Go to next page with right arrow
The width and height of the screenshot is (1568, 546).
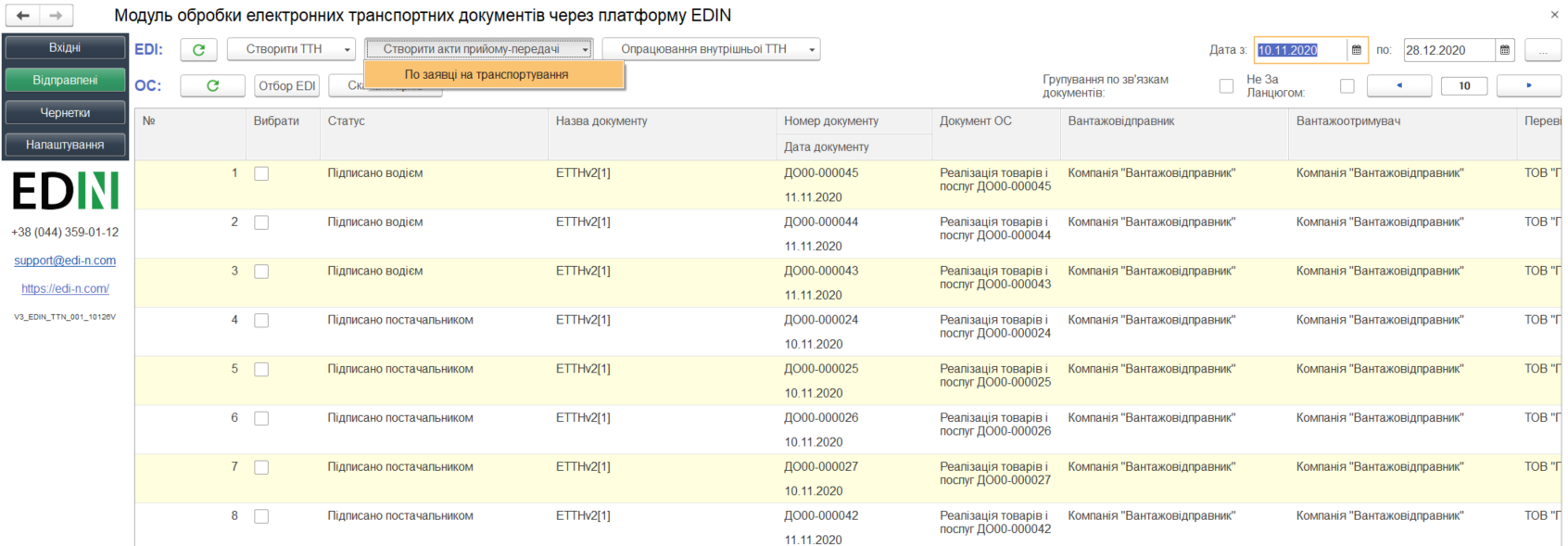tap(1529, 85)
